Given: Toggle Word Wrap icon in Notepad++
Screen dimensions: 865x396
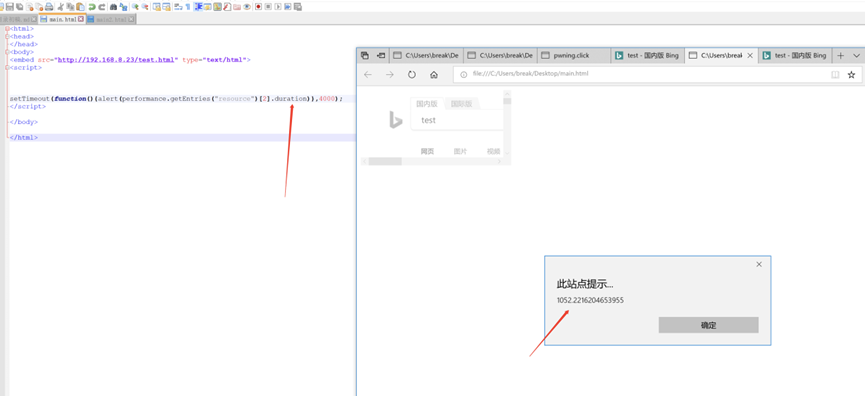Looking at the screenshot, I should 178,7.
